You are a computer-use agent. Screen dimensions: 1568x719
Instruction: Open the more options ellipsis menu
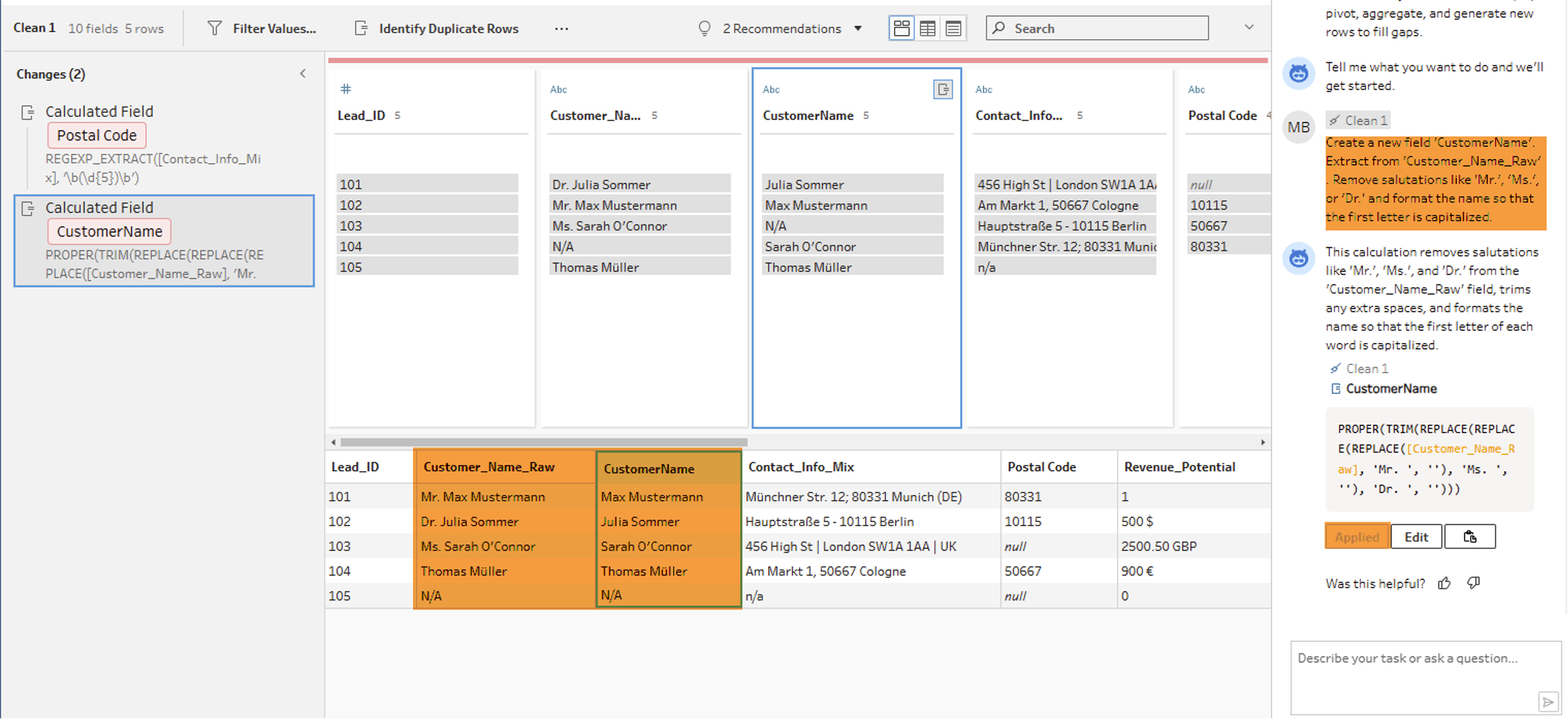(x=561, y=28)
